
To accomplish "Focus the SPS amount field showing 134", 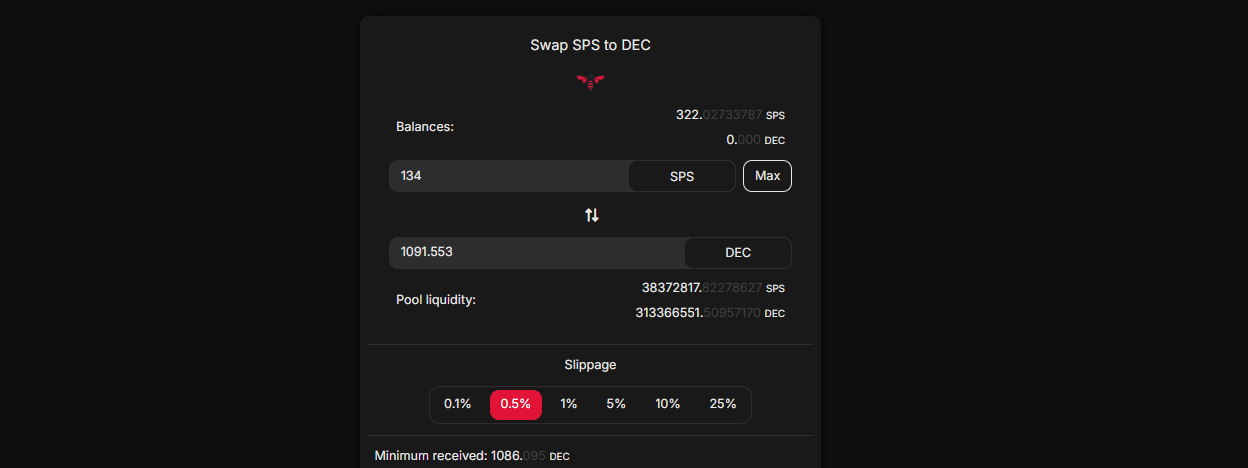I will coord(509,176).
